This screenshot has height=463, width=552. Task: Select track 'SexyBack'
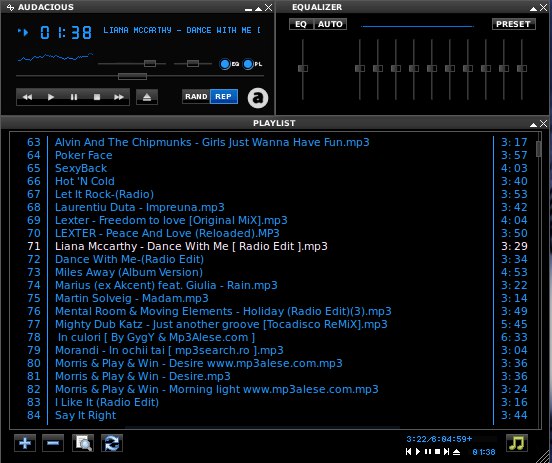(x=81, y=168)
